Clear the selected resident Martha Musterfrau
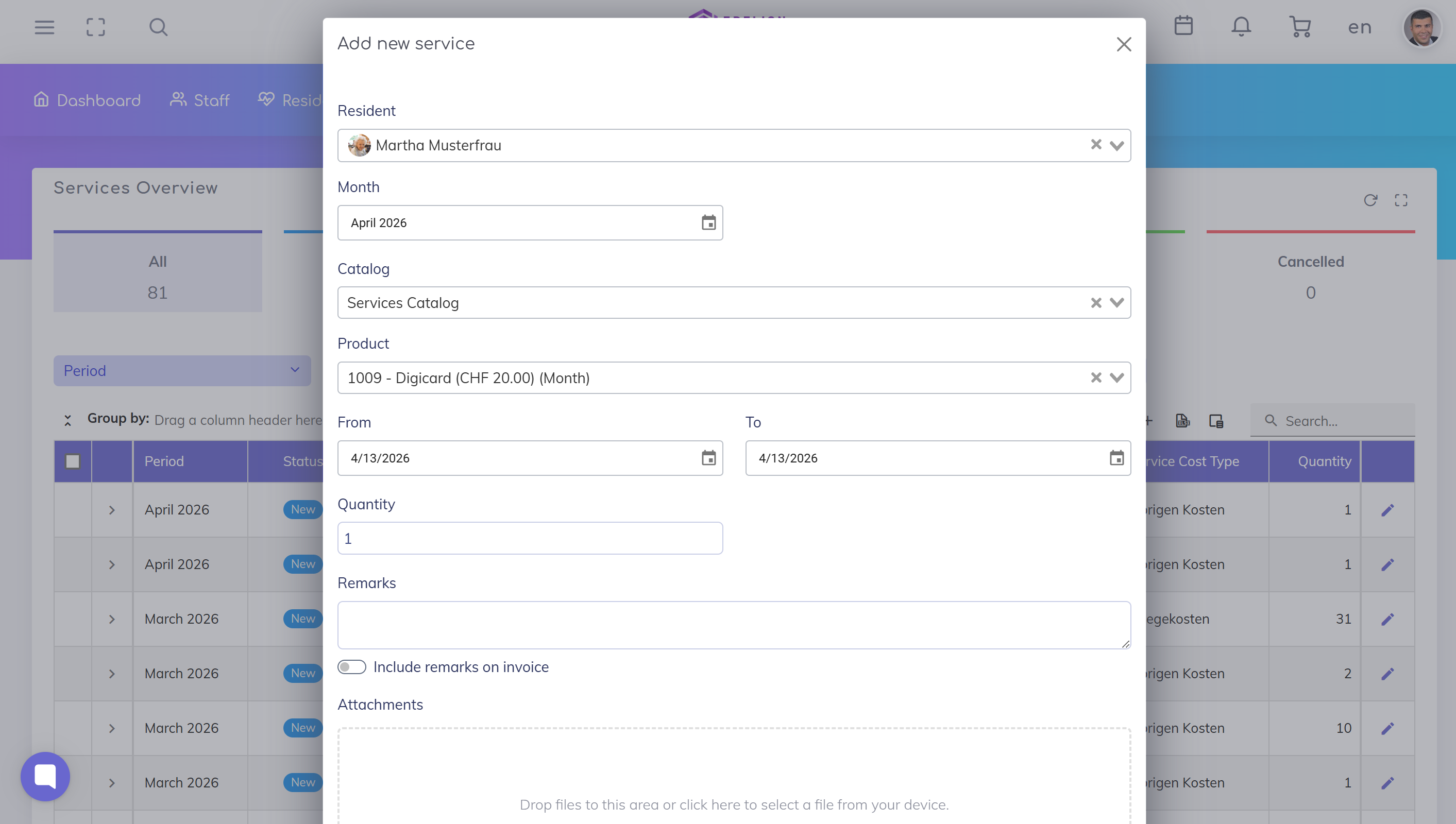 1096,145
